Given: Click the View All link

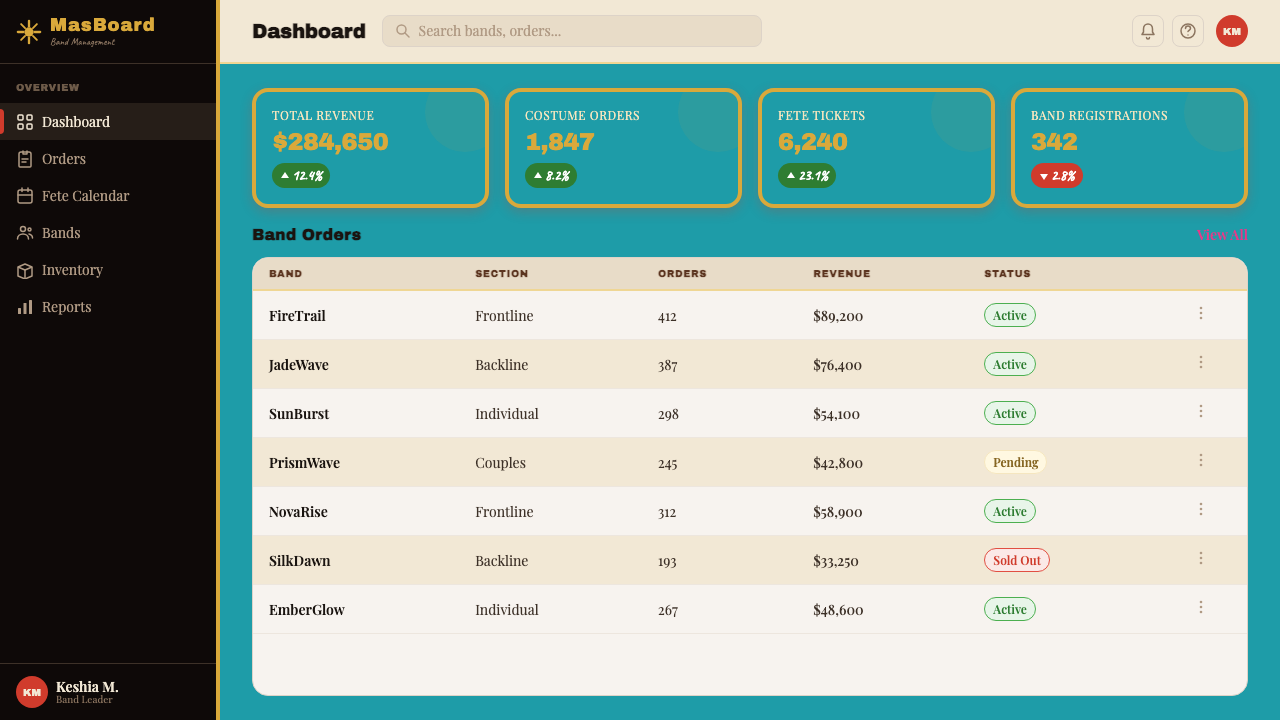Looking at the screenshot, I should click(x=1222, y=234).
